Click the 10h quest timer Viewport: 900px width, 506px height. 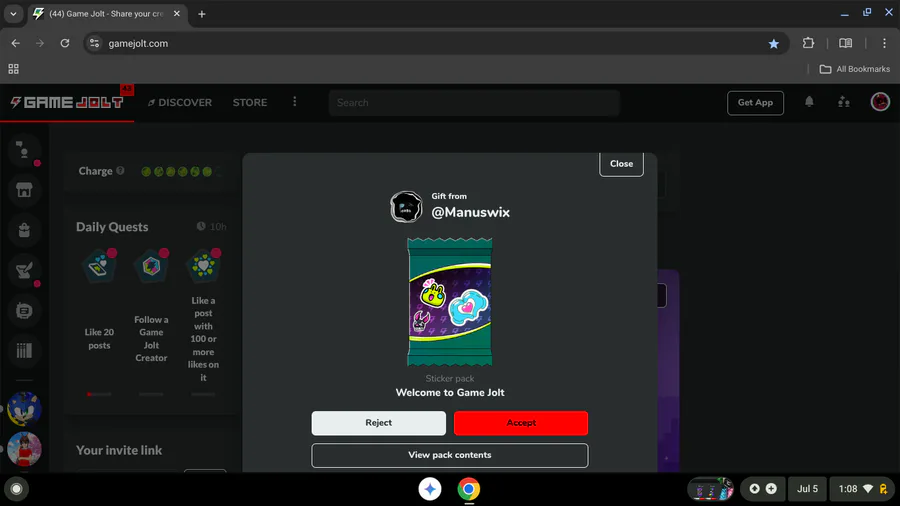[212, 227]
